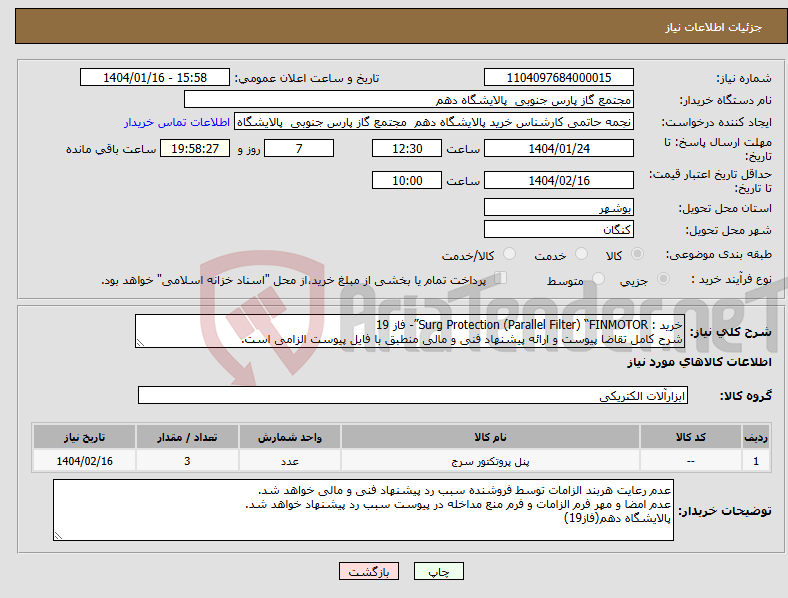The width and height of the screenshot is (788, 598).
Task: Click the چاپ (print) button
Action: [x=438, y=571]
